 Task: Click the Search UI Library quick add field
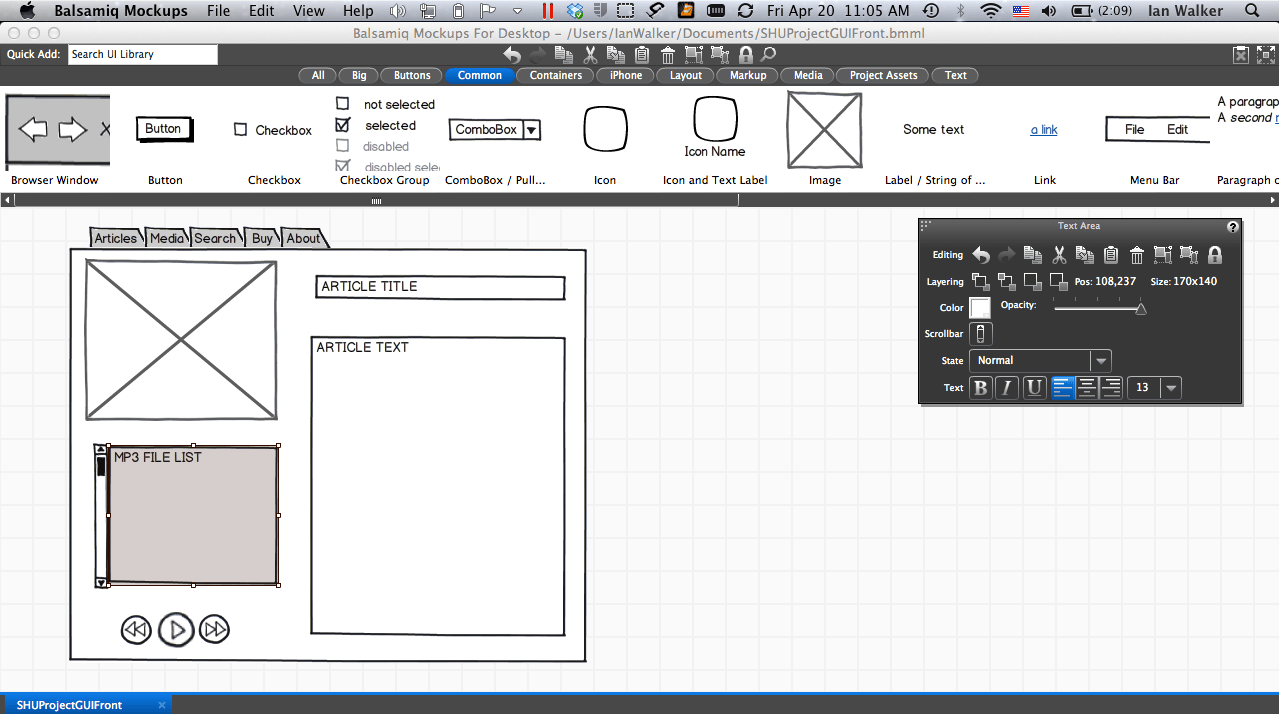pos(142,54)
